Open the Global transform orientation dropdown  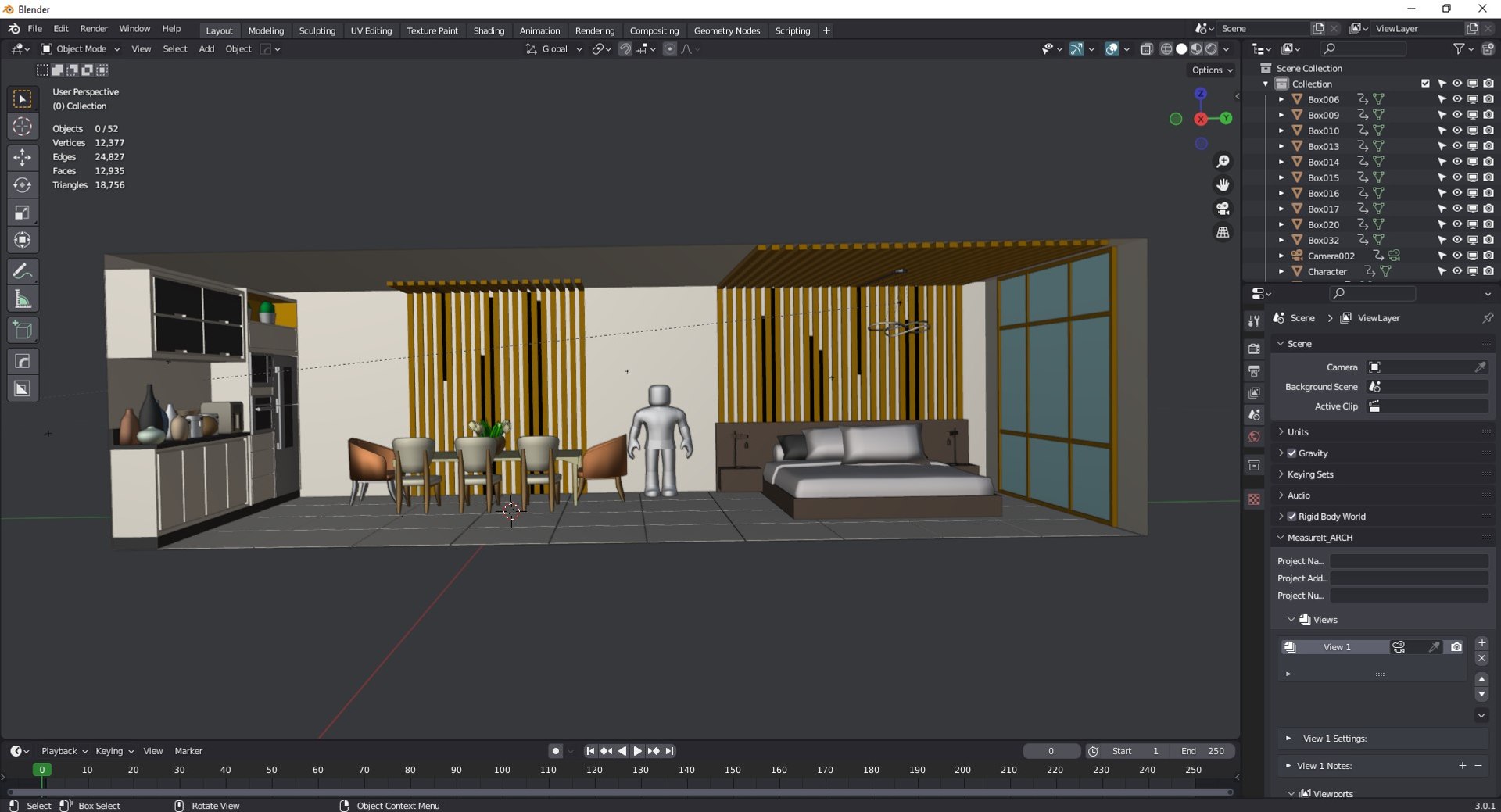click(x=554, y=48)
